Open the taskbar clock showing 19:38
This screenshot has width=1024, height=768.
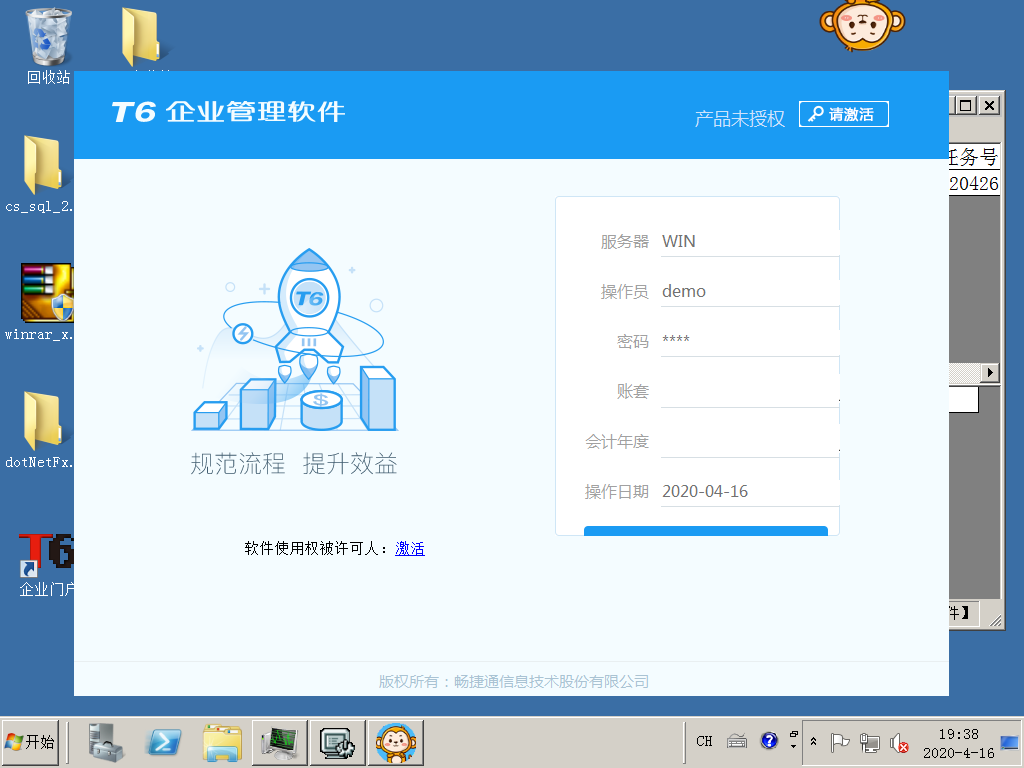click(958, 743)
